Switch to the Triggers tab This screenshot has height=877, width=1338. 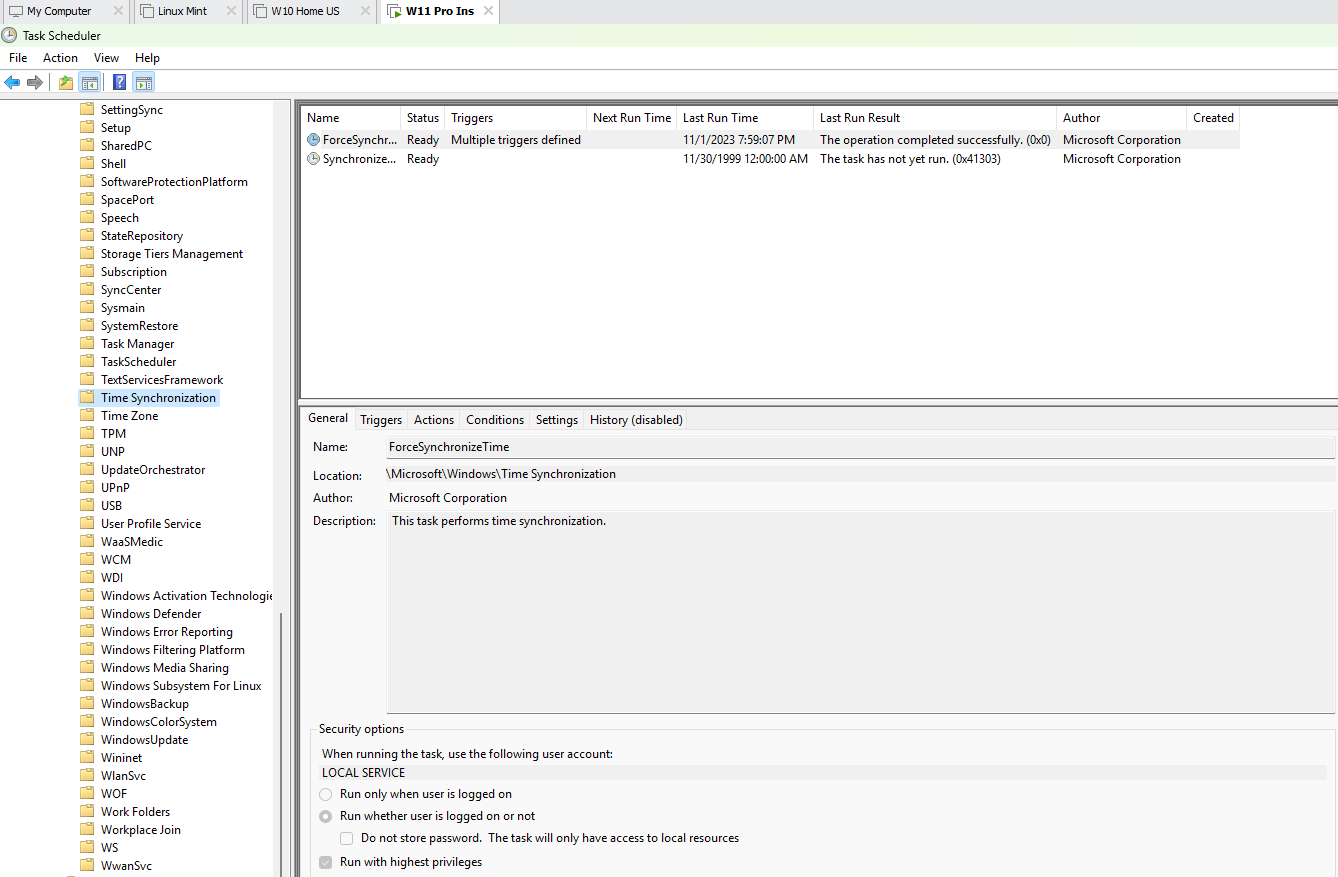tap(381, 420)
